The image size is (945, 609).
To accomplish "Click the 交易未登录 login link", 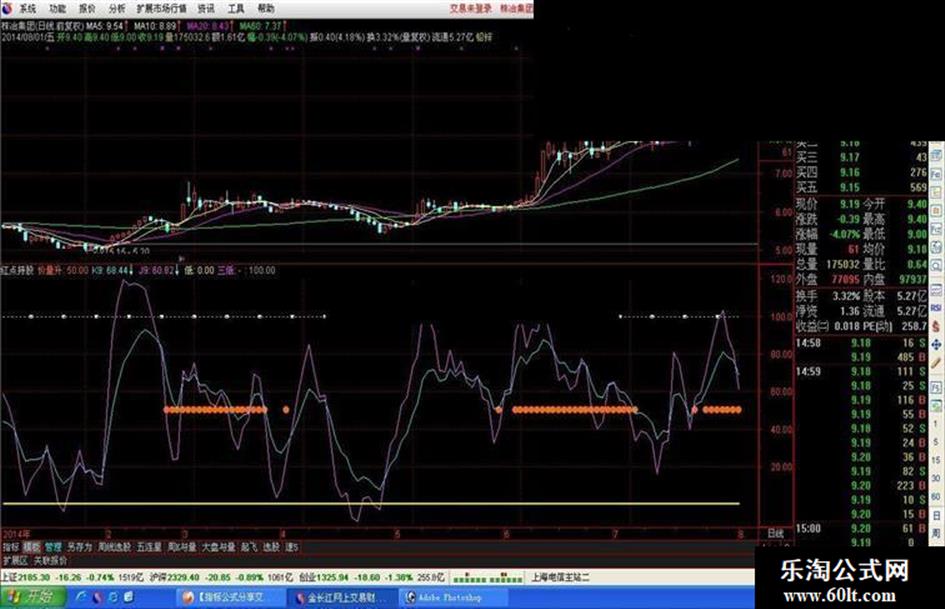I will [x=471, y=8].
